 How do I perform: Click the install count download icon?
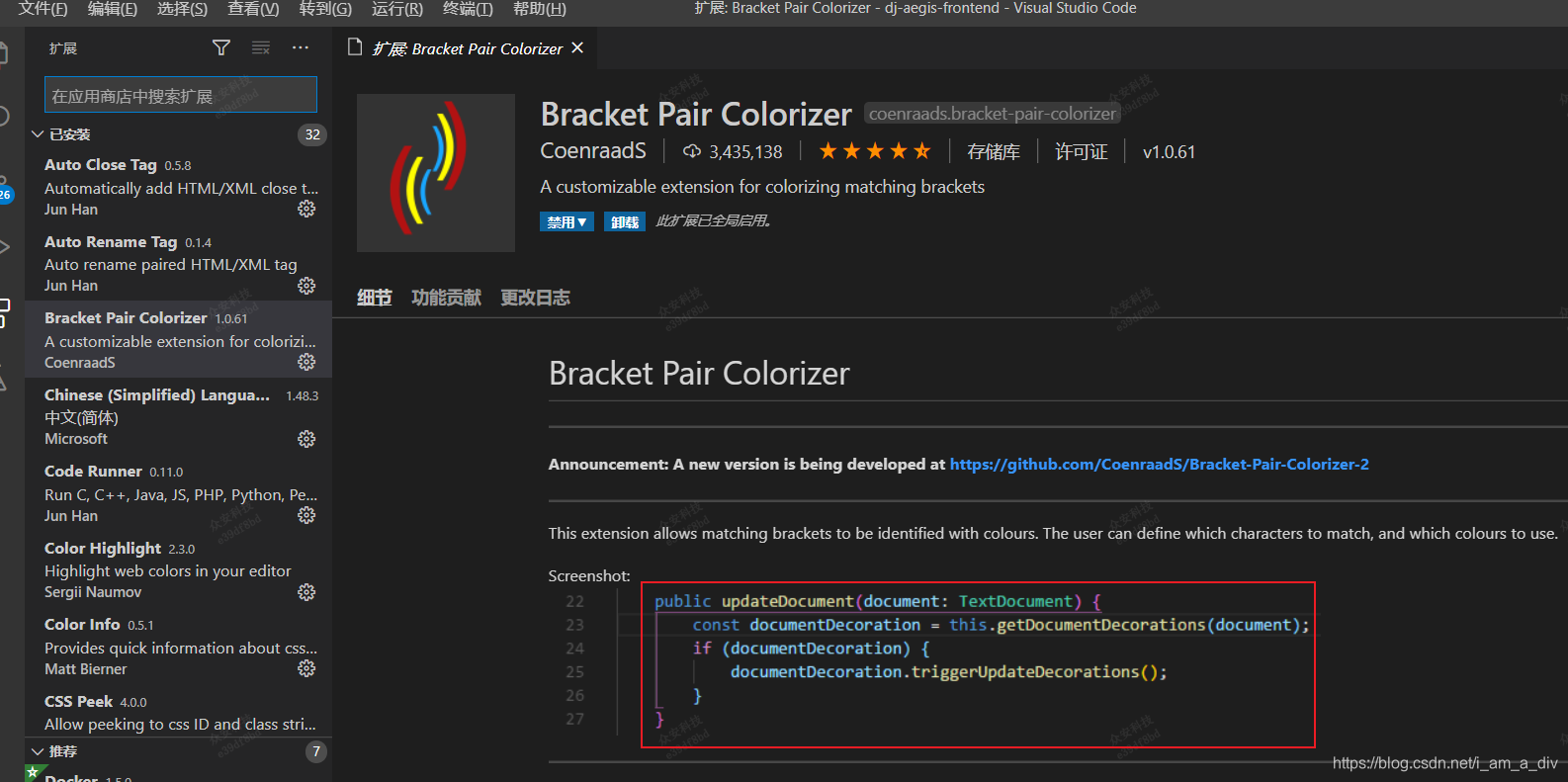coord(692,151)
